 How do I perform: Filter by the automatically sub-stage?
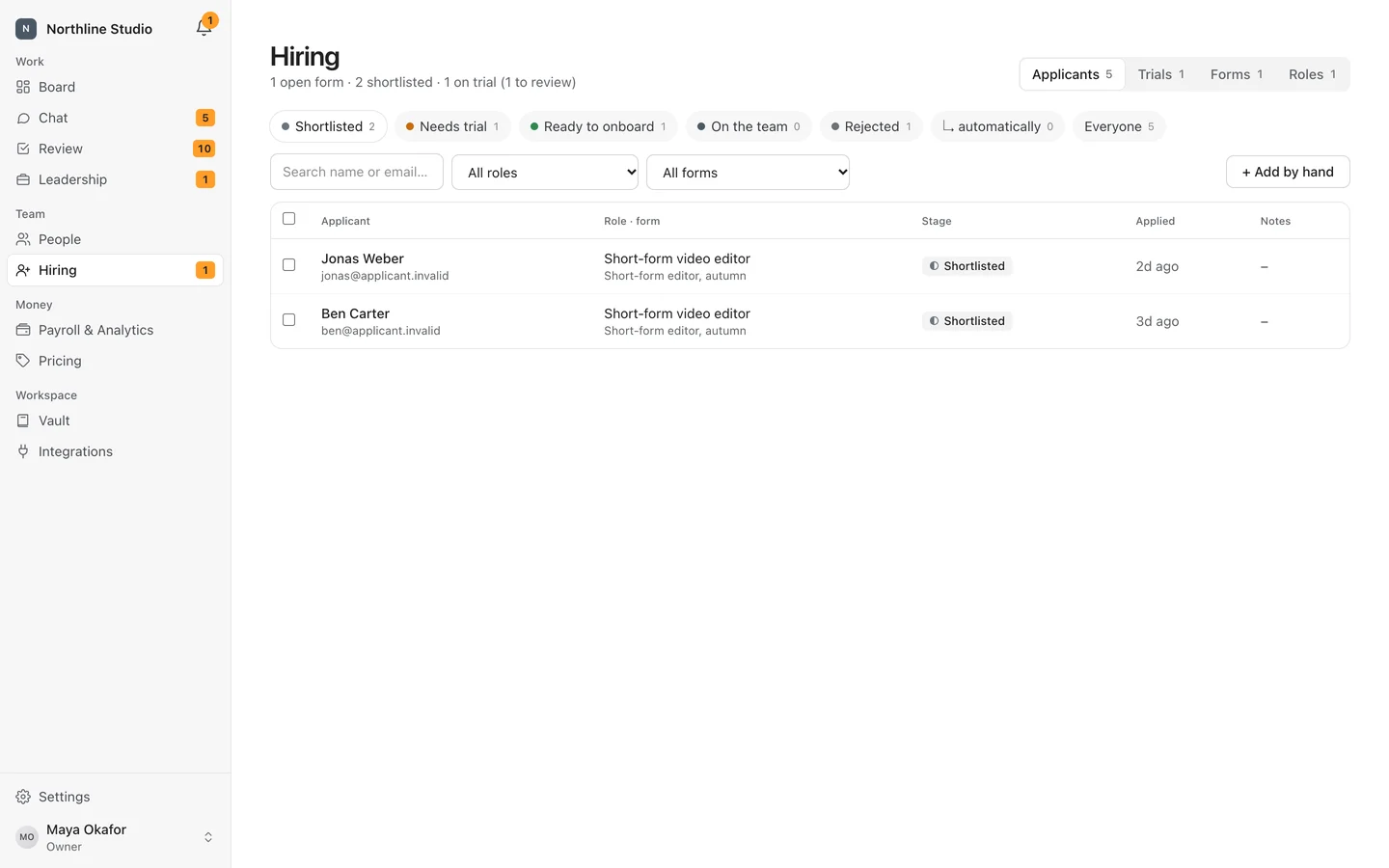pyautogui.click(x=997, y=126)
